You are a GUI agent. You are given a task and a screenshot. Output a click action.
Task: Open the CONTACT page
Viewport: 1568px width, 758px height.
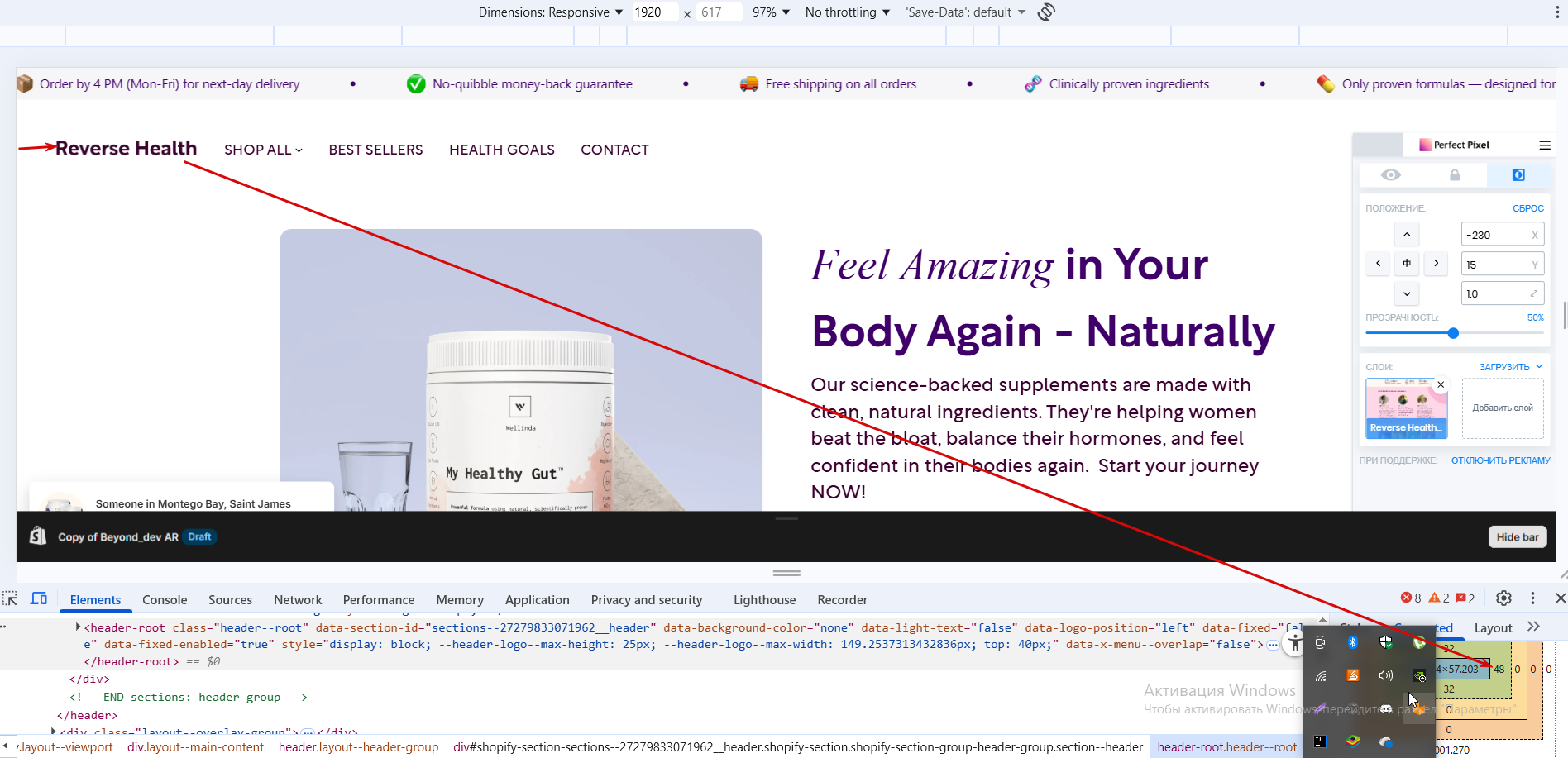pyautogui.click(x=614, y=150)
